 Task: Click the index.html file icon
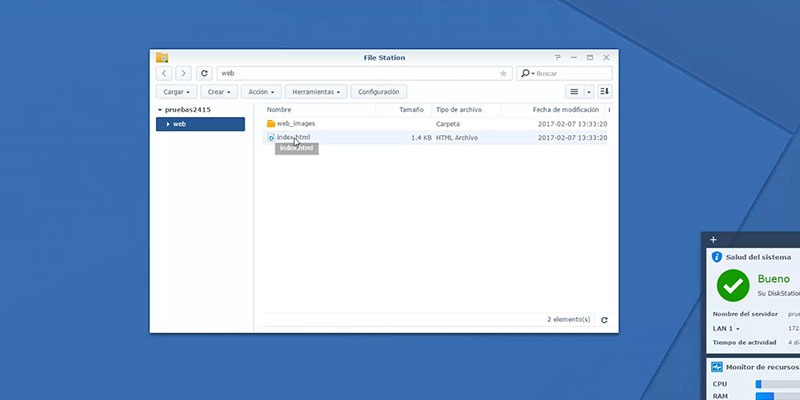tap(271, 138)
